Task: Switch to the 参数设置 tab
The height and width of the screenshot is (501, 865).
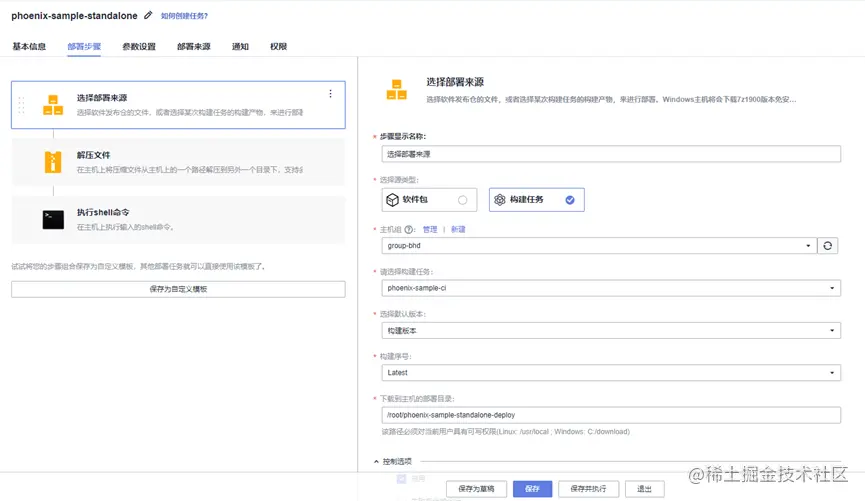Action: pyautogui.click(x=139, y=46)
